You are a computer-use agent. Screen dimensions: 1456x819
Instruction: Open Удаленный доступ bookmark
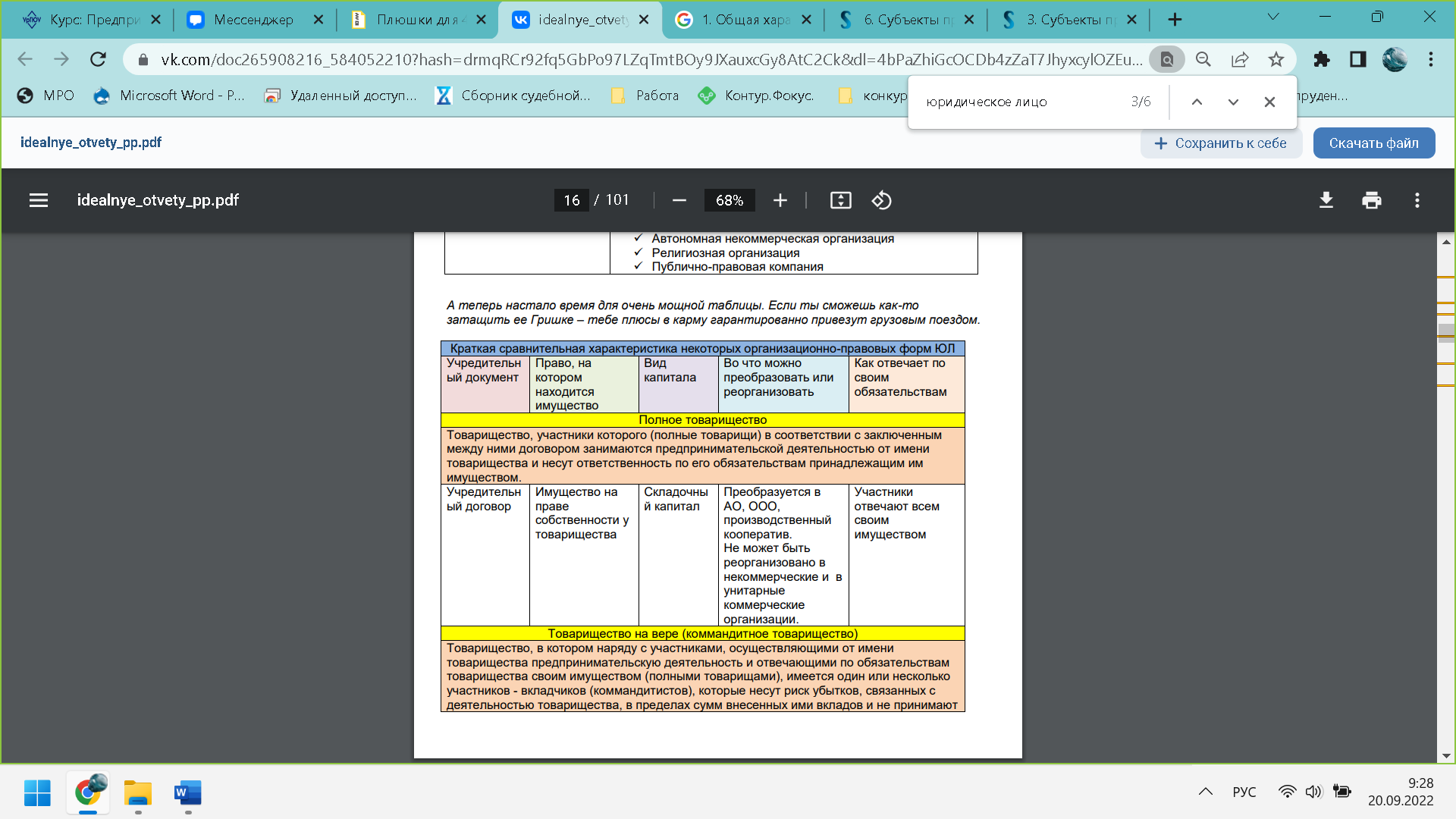pos(340,96)
